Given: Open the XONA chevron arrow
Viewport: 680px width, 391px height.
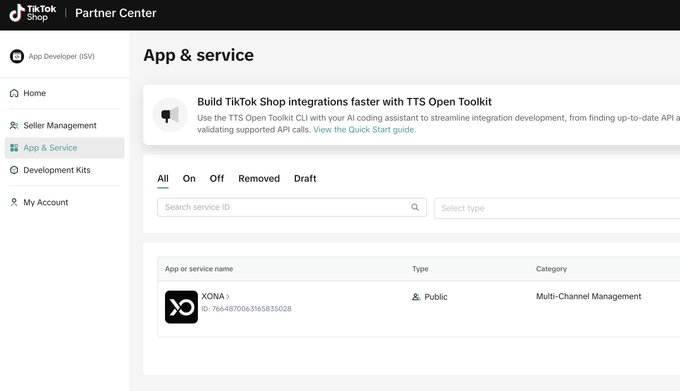Looking at the screenshot, I should 228,297.
